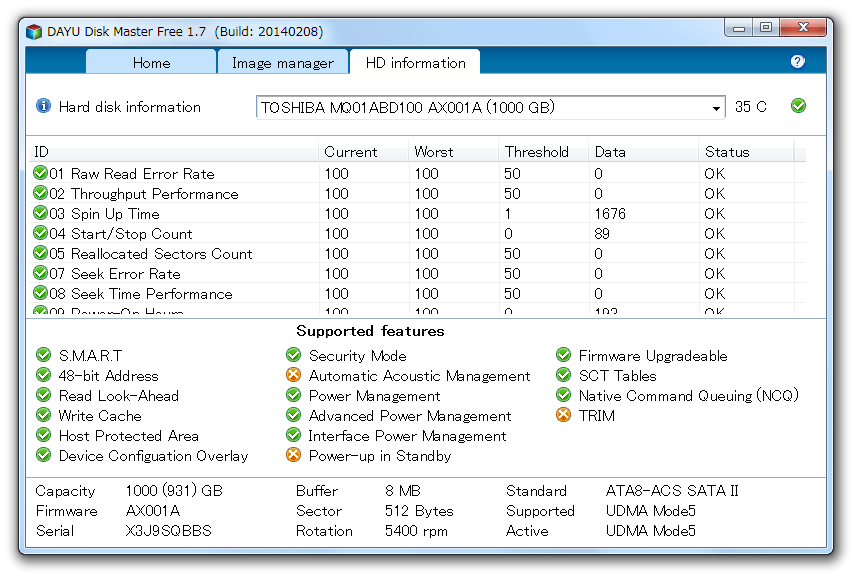This screenshot has width=856, height=578.
Task: Click the blue help question mark icon
Action: point(798,62)
